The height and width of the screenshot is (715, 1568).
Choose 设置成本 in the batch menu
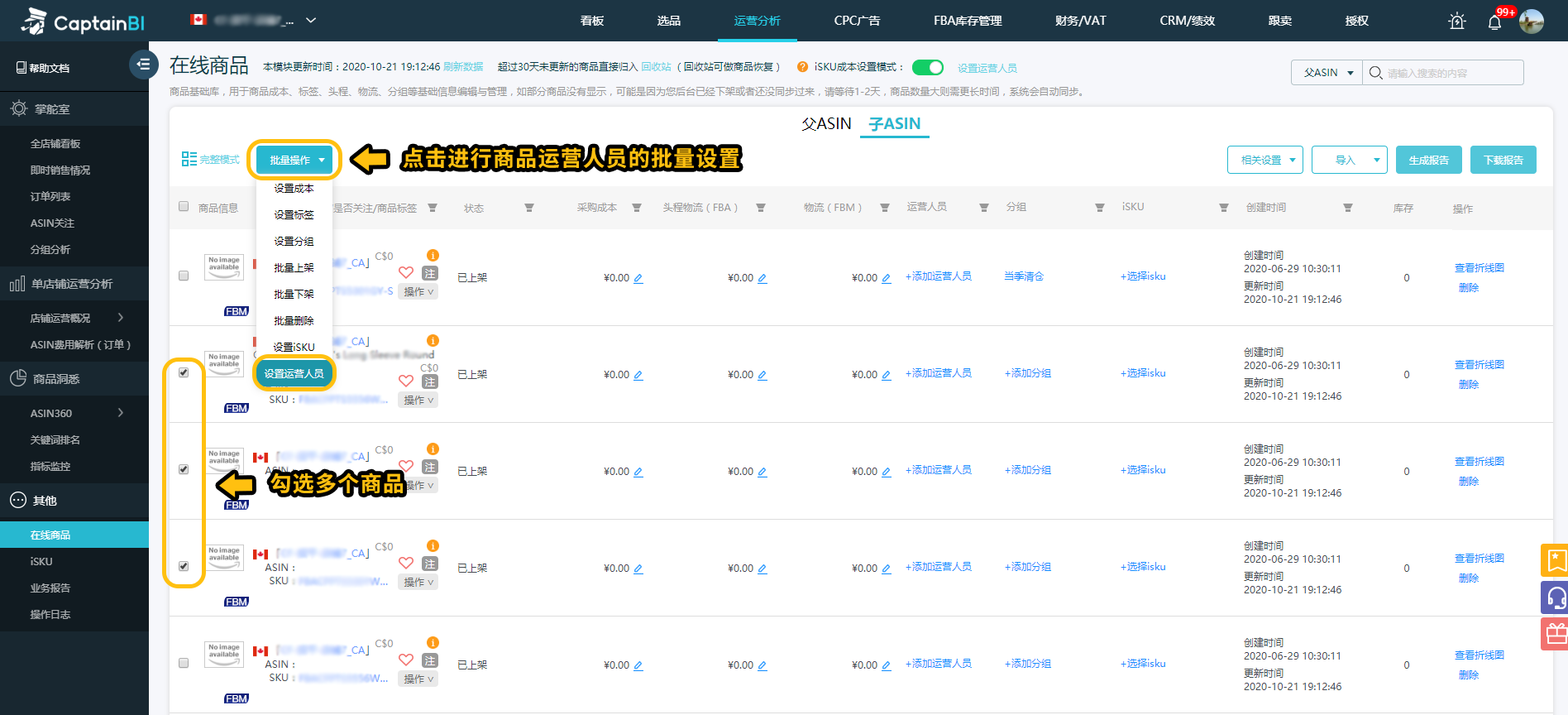(294, 188)
